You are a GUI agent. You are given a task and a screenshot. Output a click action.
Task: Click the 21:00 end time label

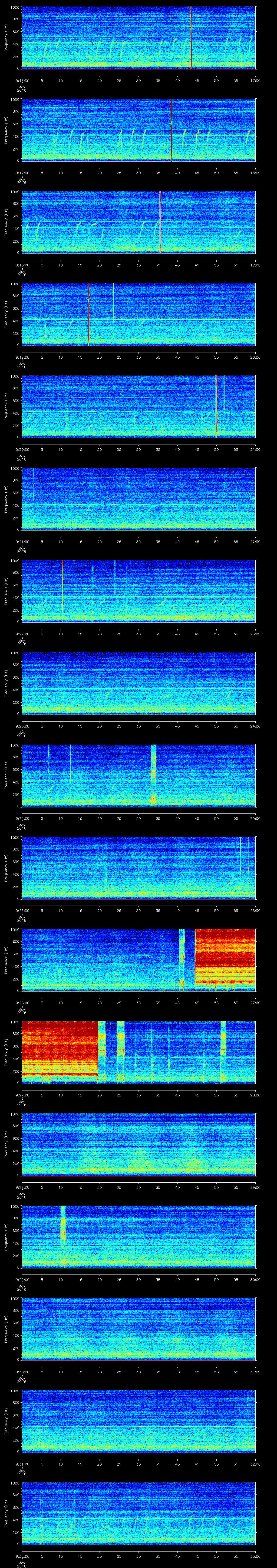(255, 449)
